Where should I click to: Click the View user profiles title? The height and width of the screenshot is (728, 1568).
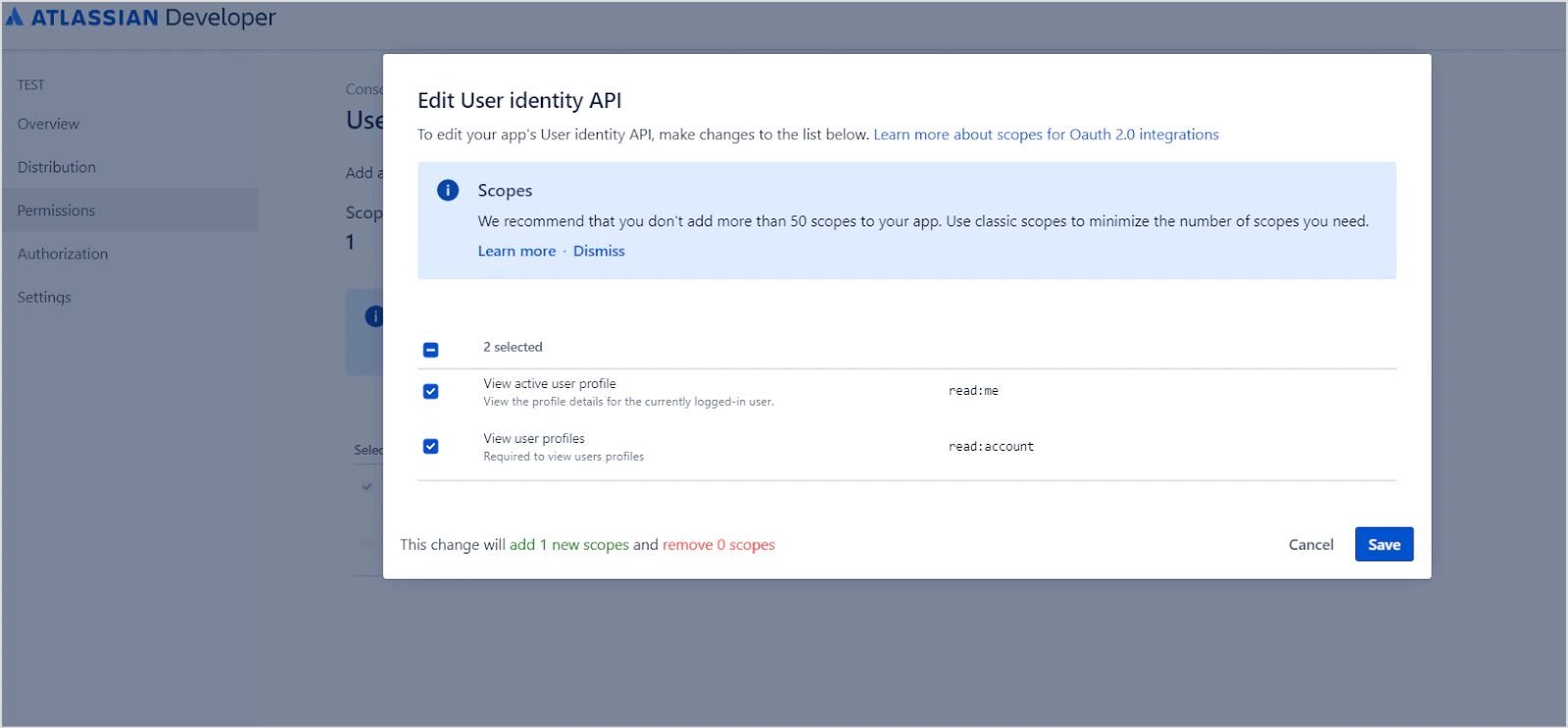pos(534,438)
